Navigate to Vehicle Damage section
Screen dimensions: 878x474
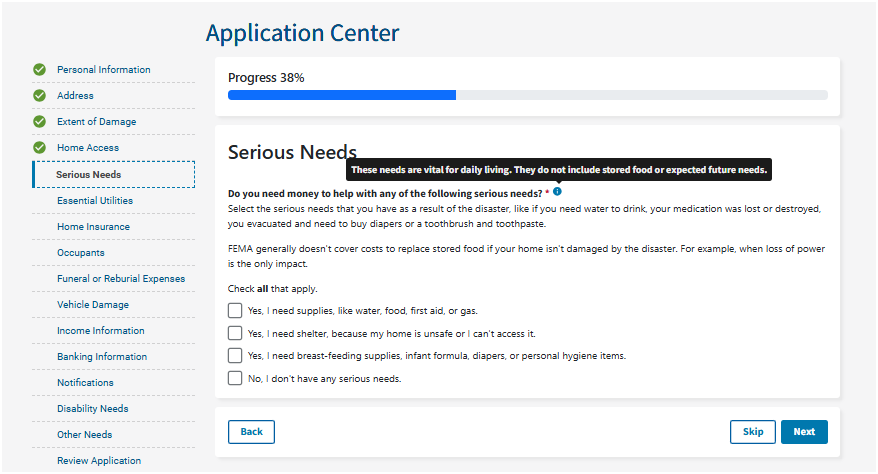pos(93,305)
